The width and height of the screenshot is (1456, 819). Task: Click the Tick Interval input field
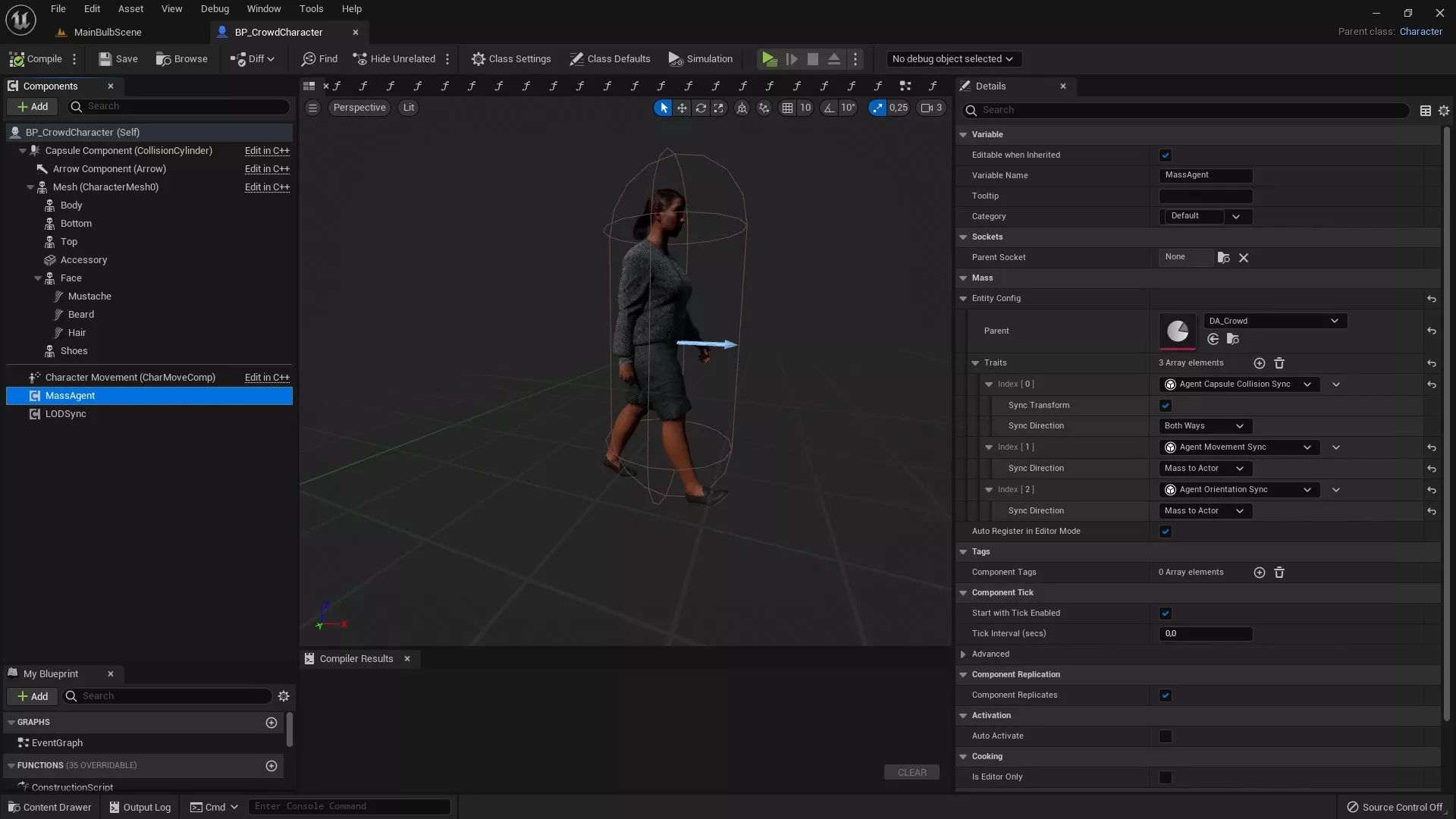1204,634
